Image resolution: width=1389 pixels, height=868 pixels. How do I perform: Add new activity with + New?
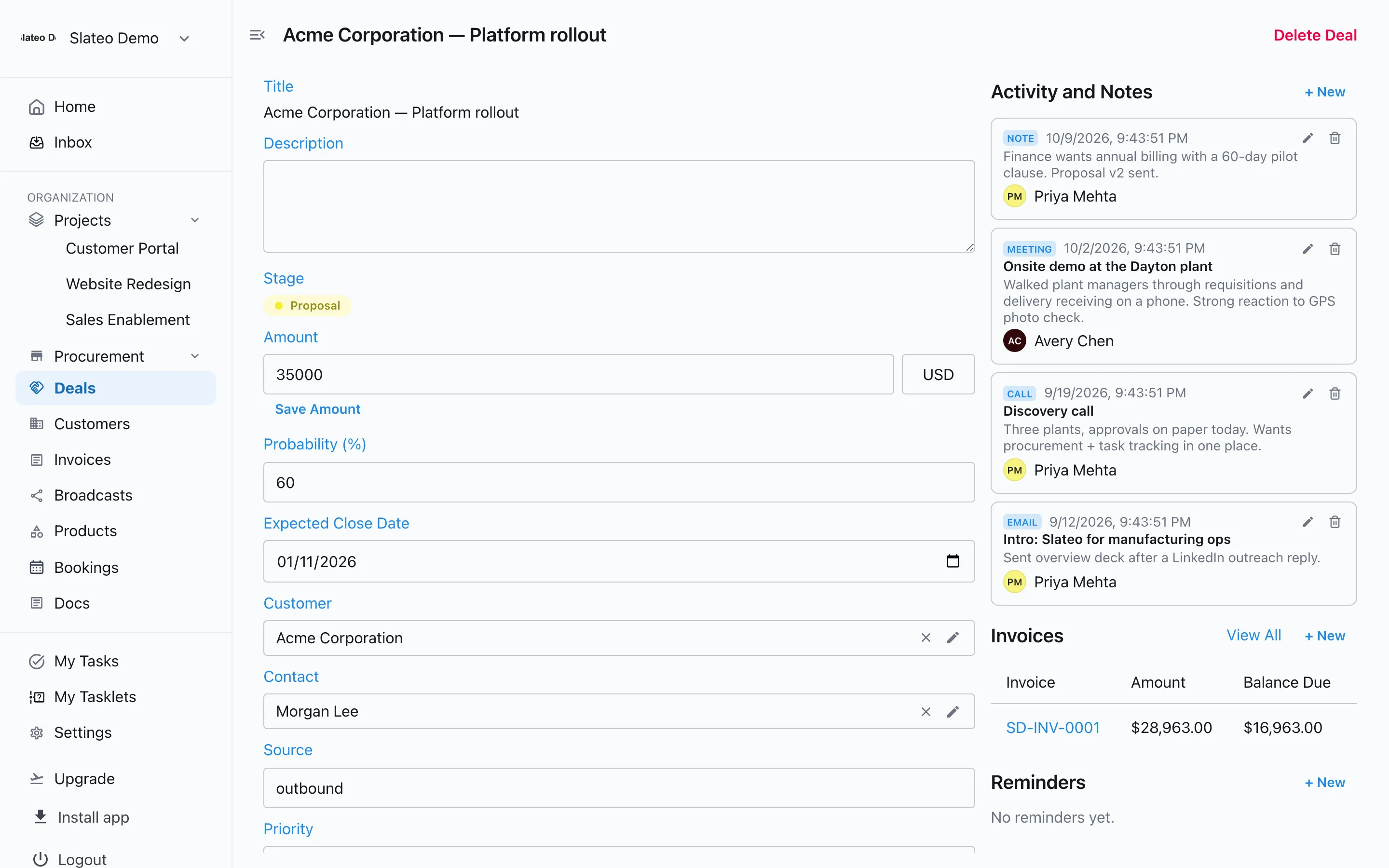pyautogui.click(x=1325, y=92)
